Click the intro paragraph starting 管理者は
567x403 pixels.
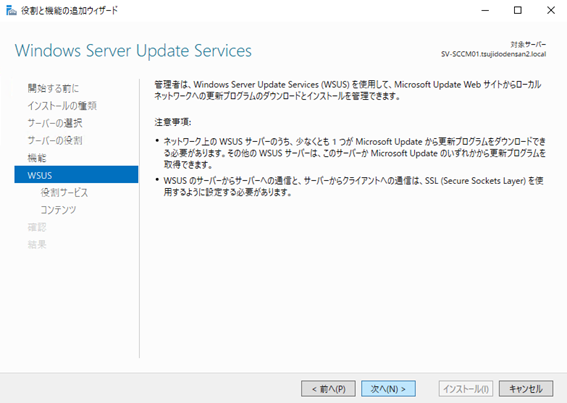[x=348, y=90]
